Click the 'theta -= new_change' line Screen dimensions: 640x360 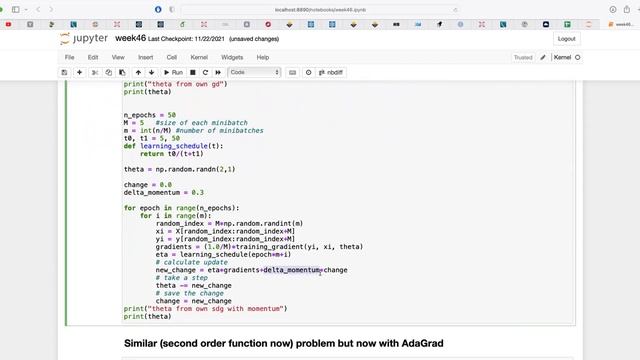point(193,286)
